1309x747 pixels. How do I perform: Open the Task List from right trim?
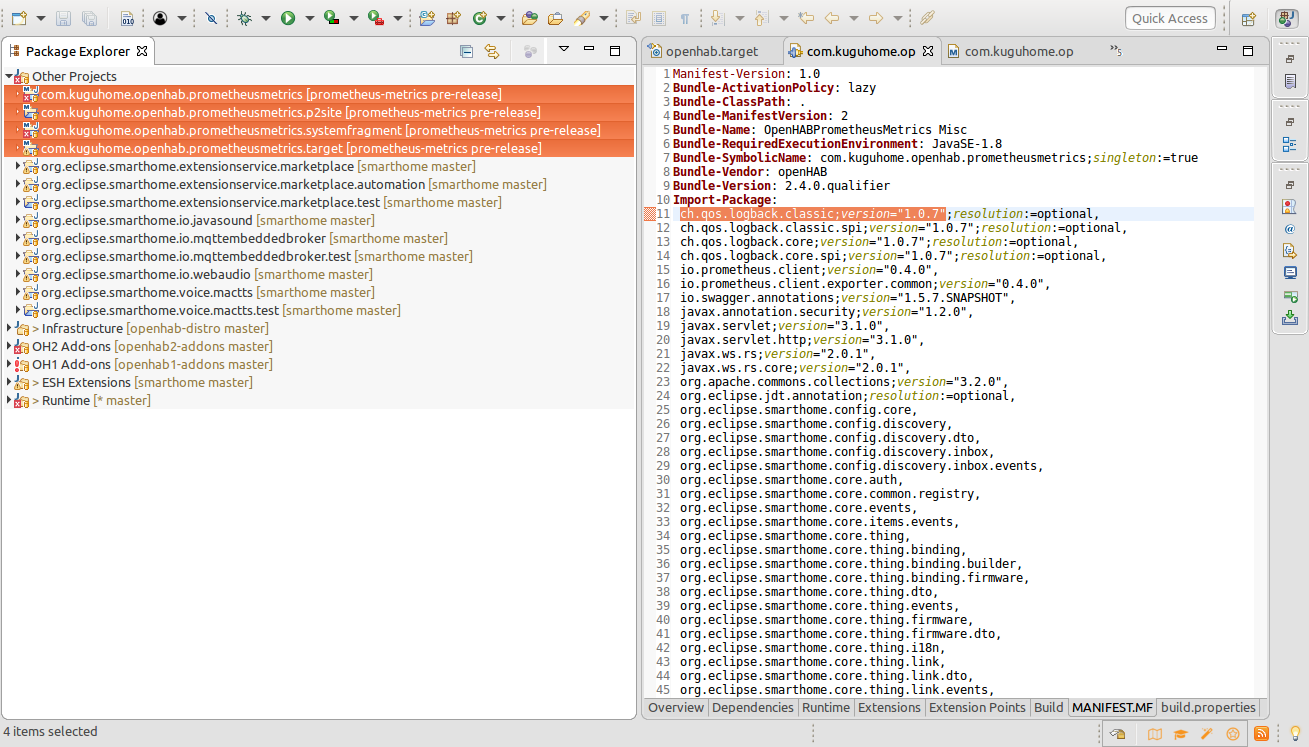[1290, 81]
